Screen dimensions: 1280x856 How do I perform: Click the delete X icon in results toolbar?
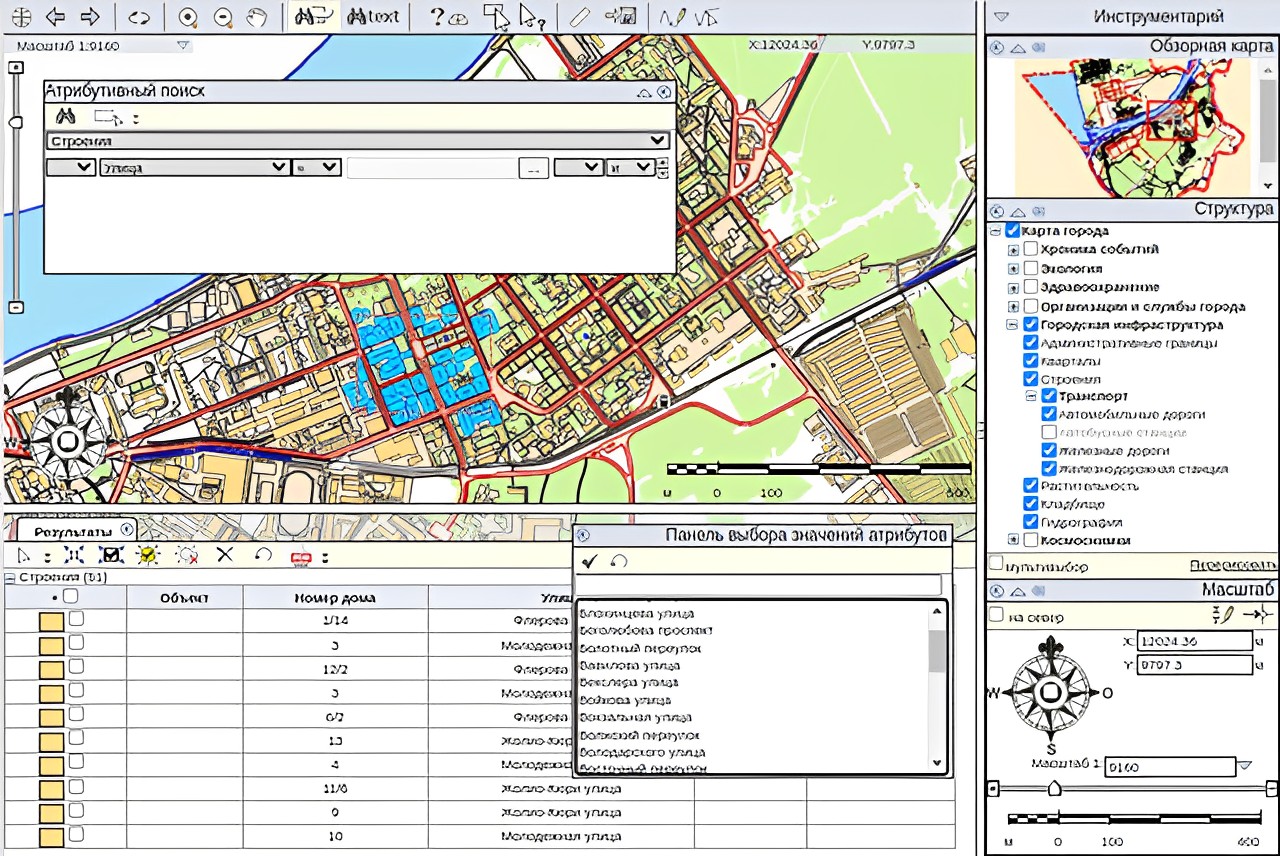point(225,555)
